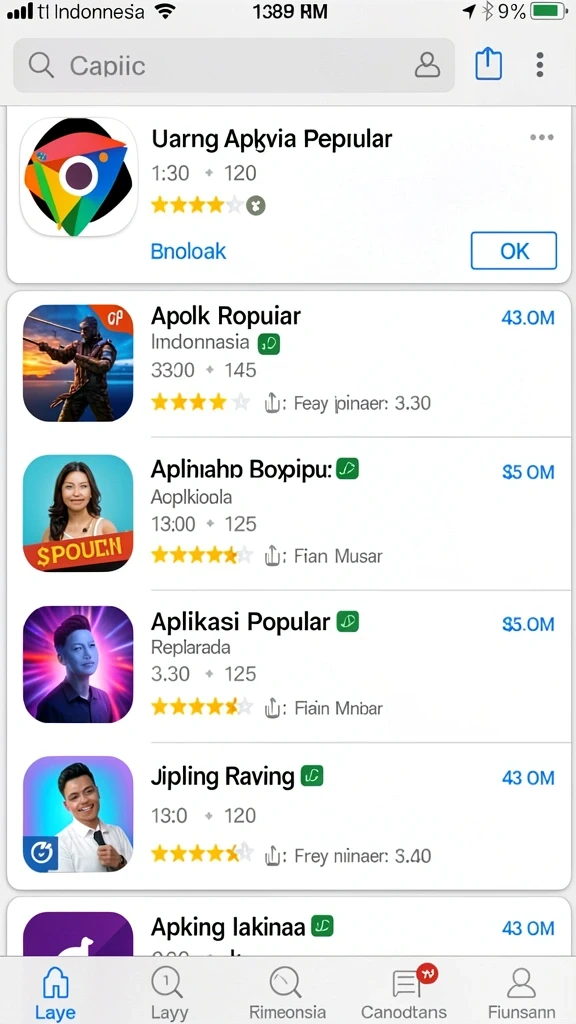Viewport: 576px width, 1024px height.
Task: Tap the share icon beside search bar
Action: [488, 64]
